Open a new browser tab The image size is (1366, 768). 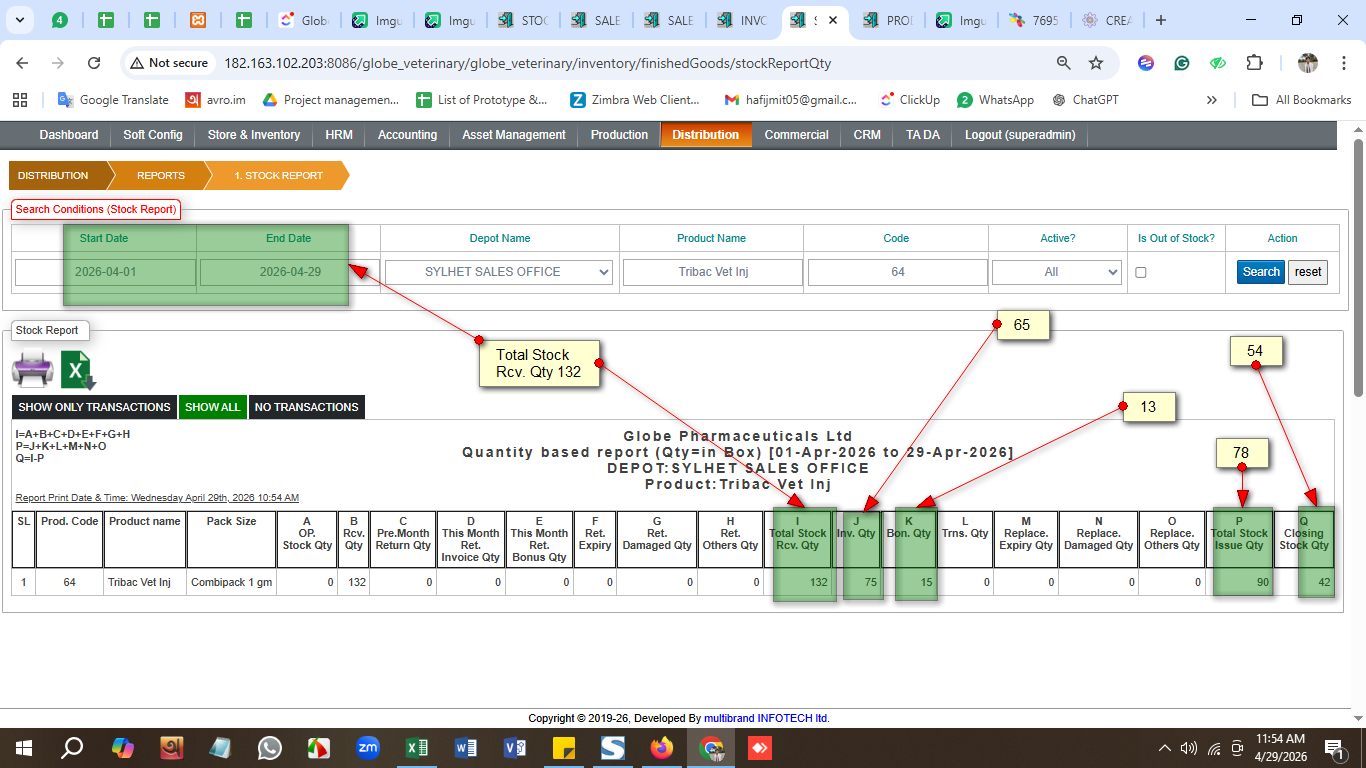[x=1160, y=20]
